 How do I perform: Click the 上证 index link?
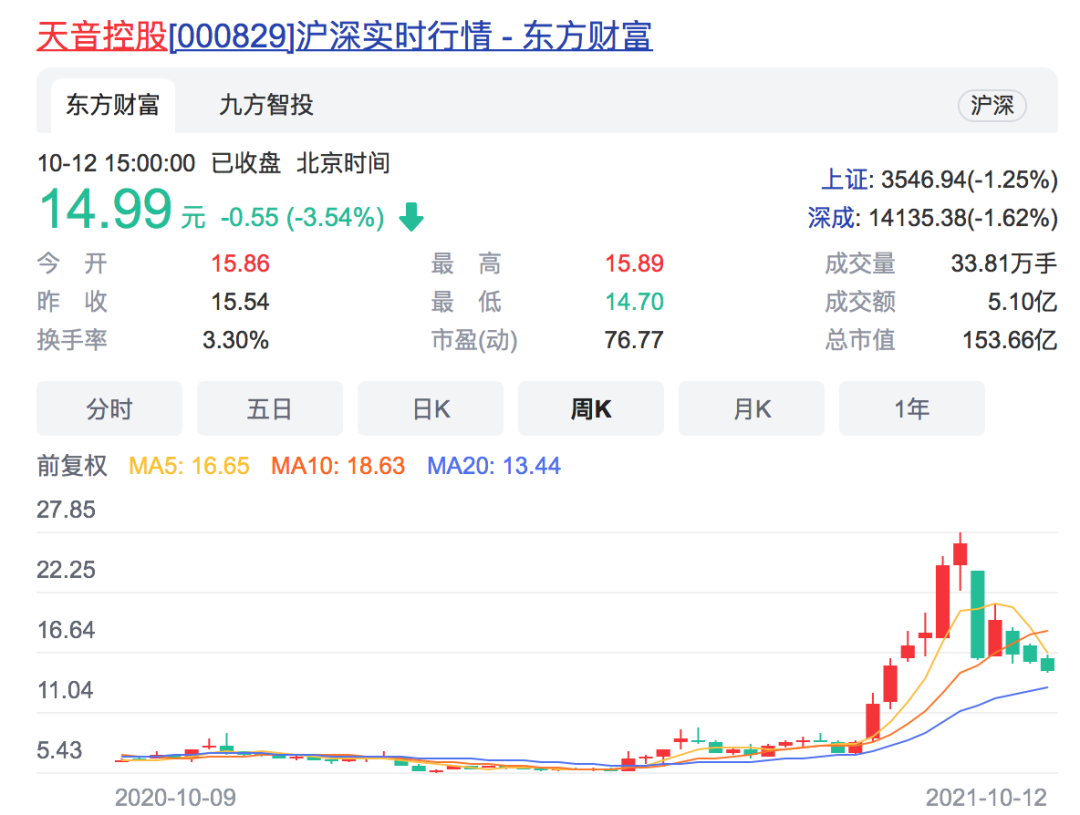point(844,180)
